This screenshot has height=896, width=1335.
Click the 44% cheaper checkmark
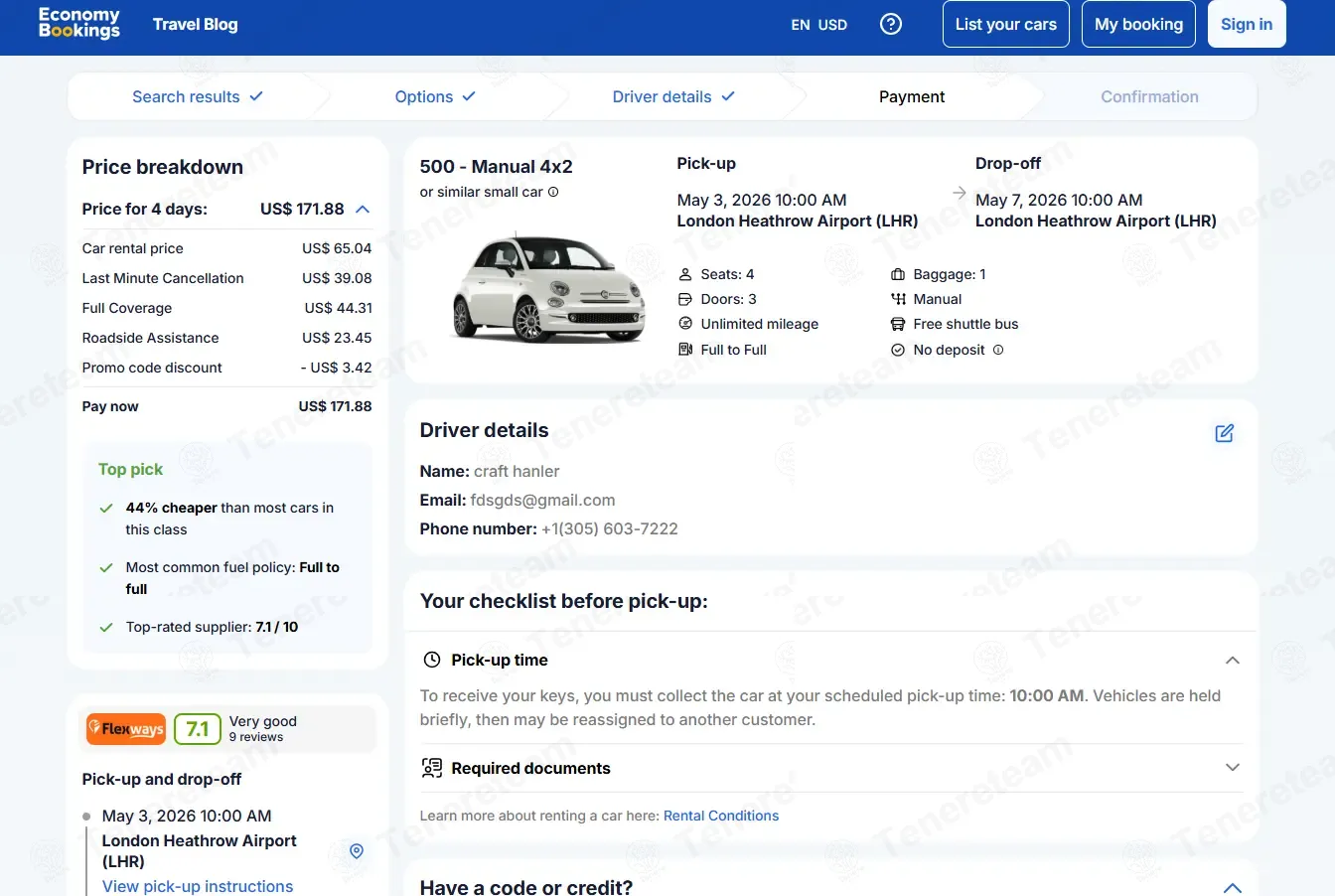(x=106, y=509)
